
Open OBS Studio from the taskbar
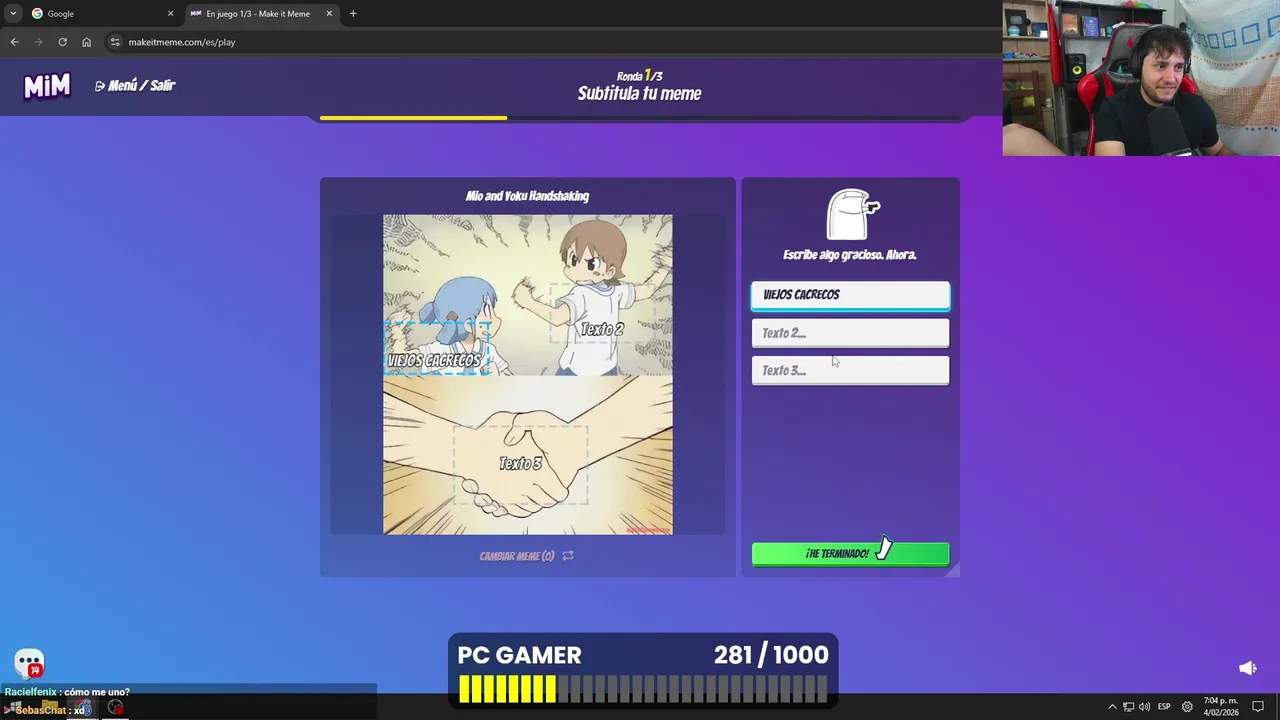click(115, 708)
